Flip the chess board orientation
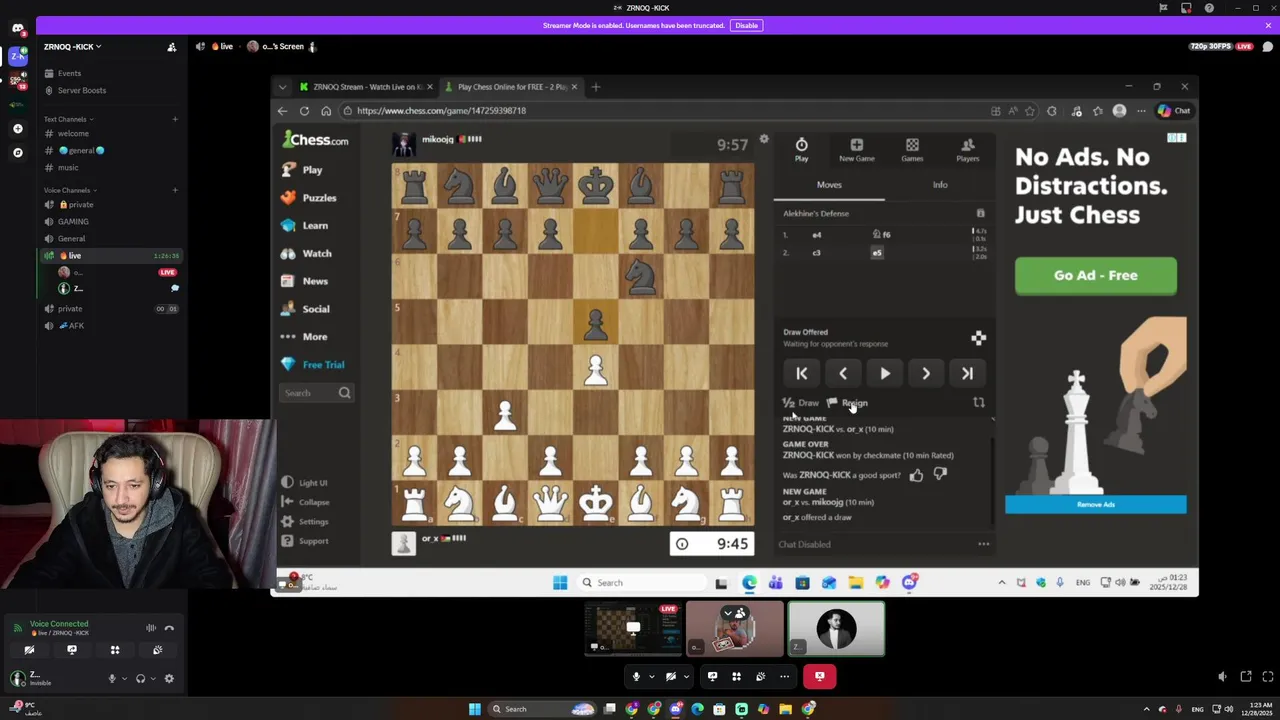This screenshot has width=1280, height=720. [979, 403]
